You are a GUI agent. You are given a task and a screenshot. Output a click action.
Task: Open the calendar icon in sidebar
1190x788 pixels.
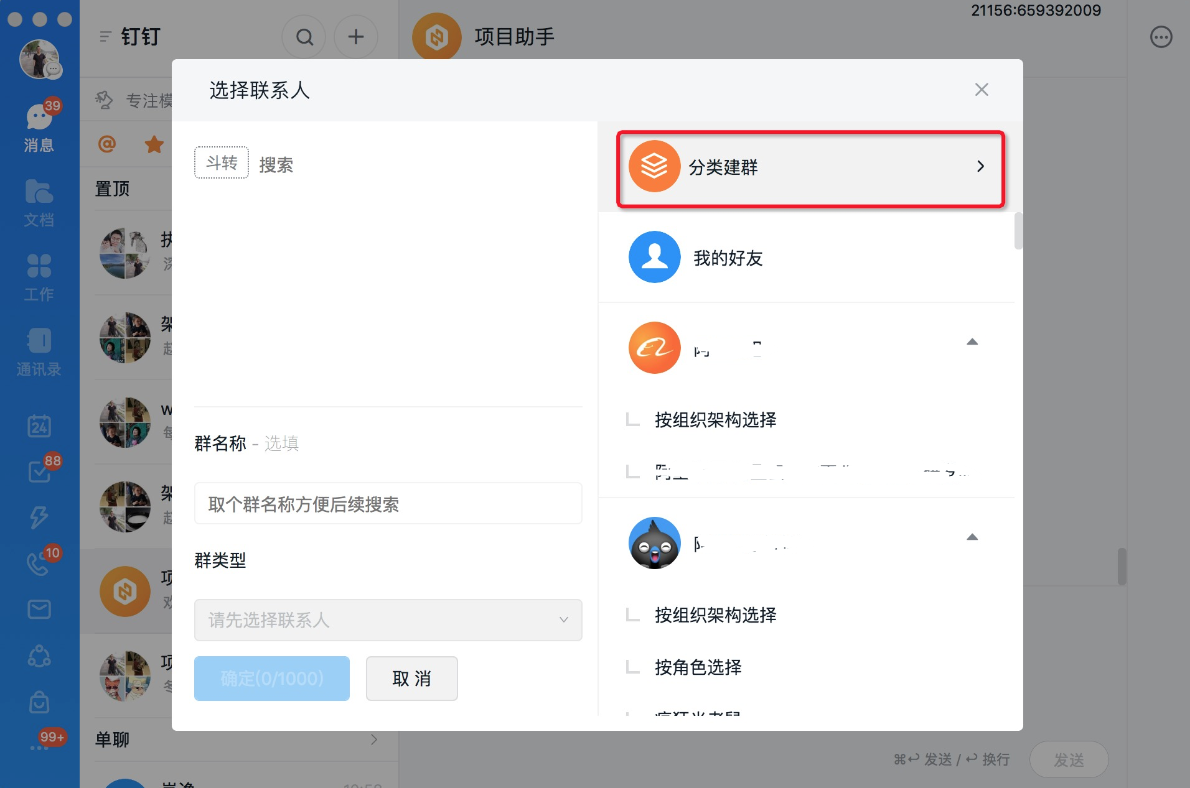click(39, 426)
